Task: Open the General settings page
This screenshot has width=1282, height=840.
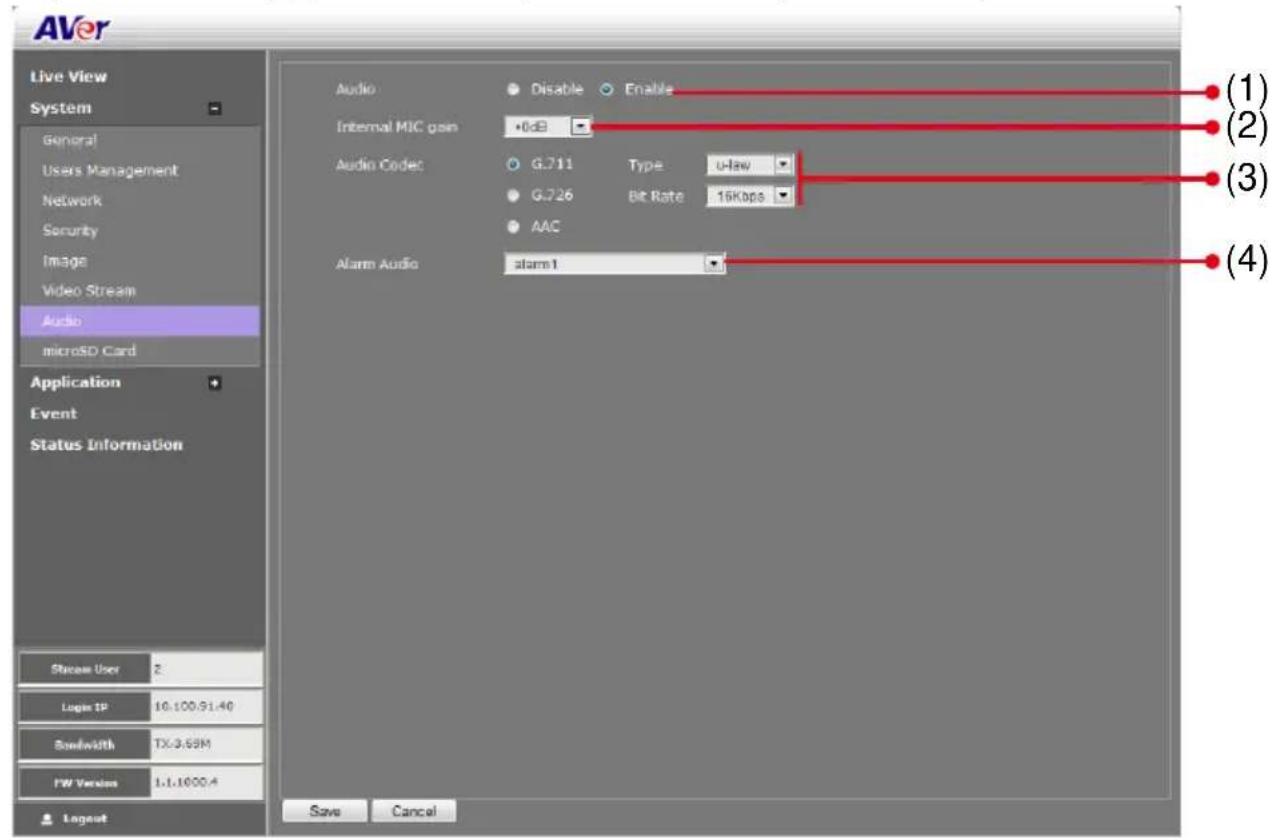Action: tap(70, 140)
